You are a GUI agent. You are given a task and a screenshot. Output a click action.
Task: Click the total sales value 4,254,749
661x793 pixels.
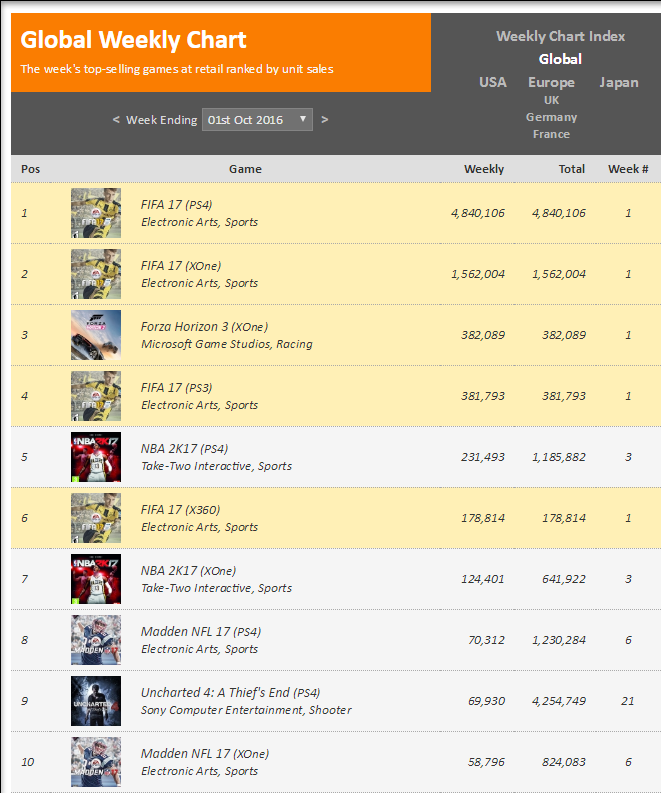click(559, 701)
